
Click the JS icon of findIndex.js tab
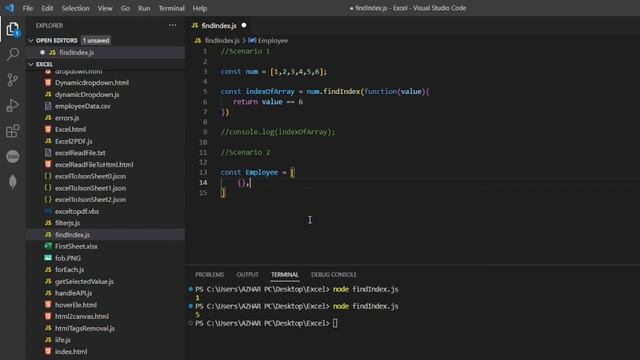coord(195,25)
